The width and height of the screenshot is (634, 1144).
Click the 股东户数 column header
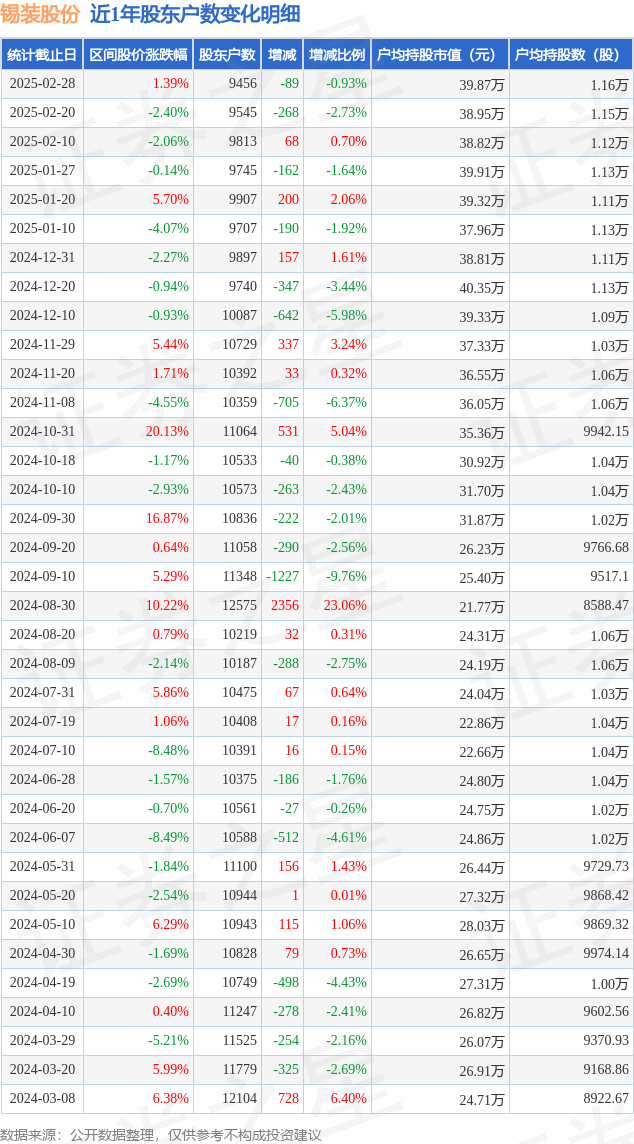(227, 55)
